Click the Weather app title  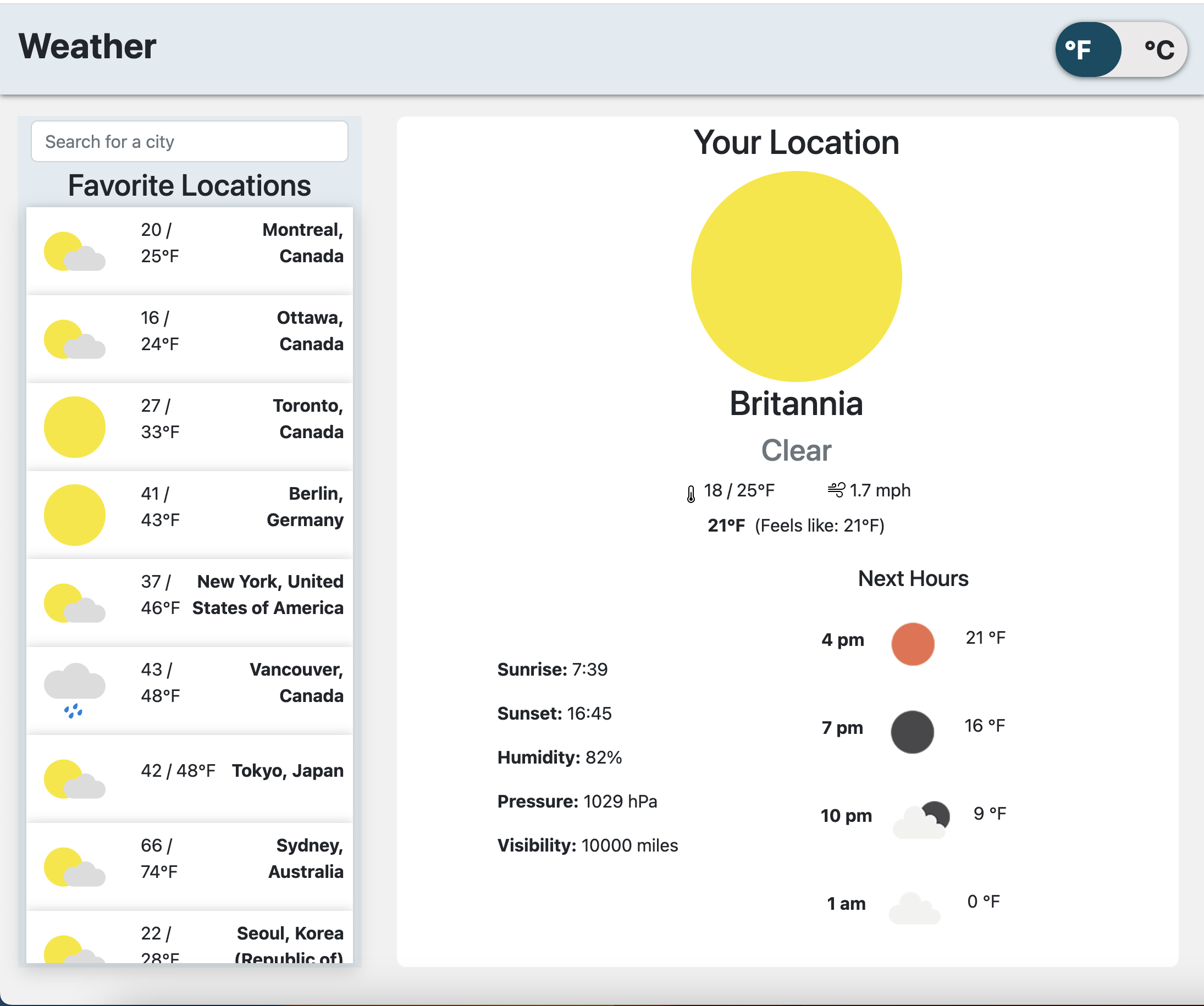pyautogui.click(x=87, y=46)
